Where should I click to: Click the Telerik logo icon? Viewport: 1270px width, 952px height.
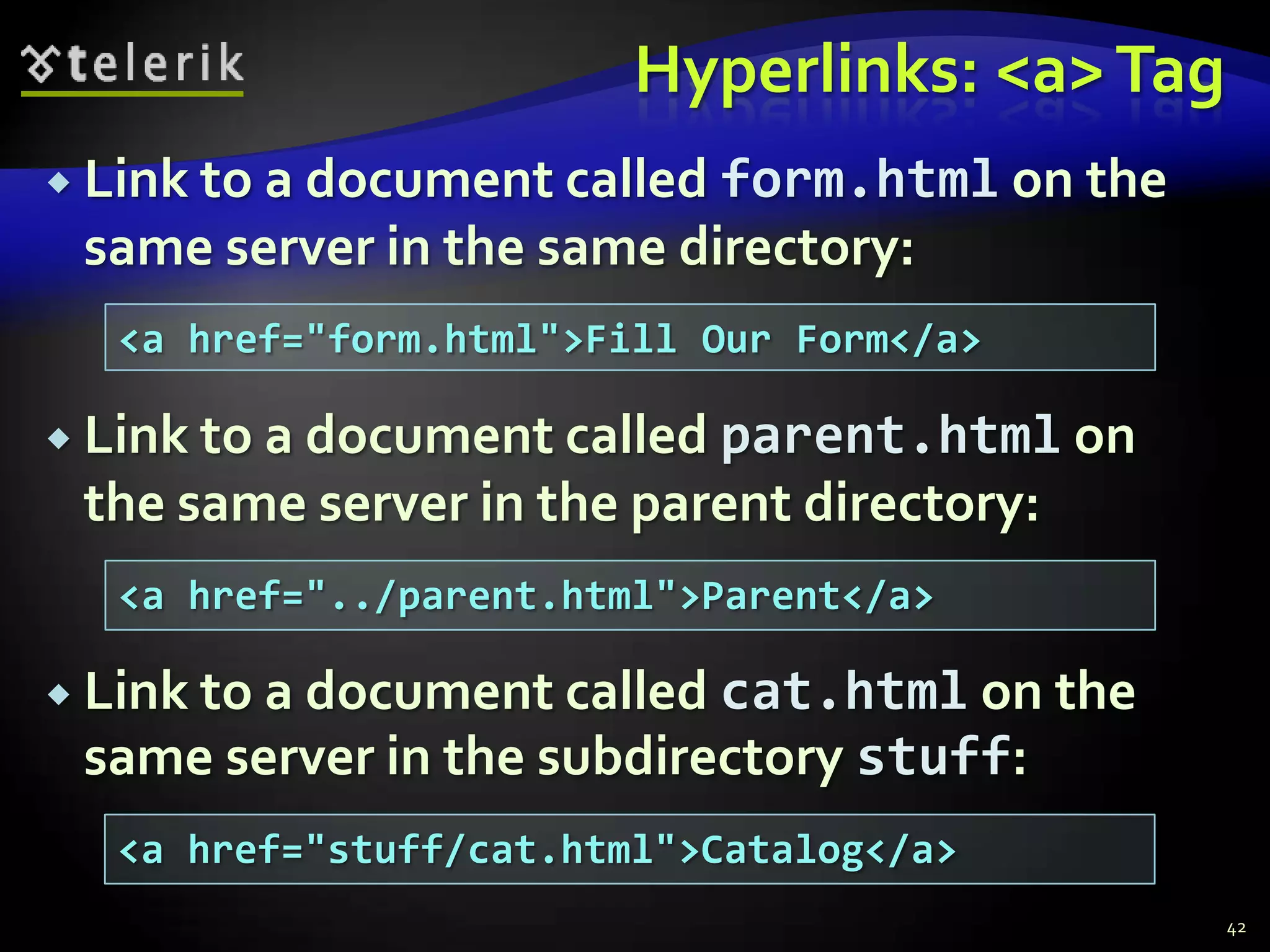pyautogui.click(x=42, y=64)
